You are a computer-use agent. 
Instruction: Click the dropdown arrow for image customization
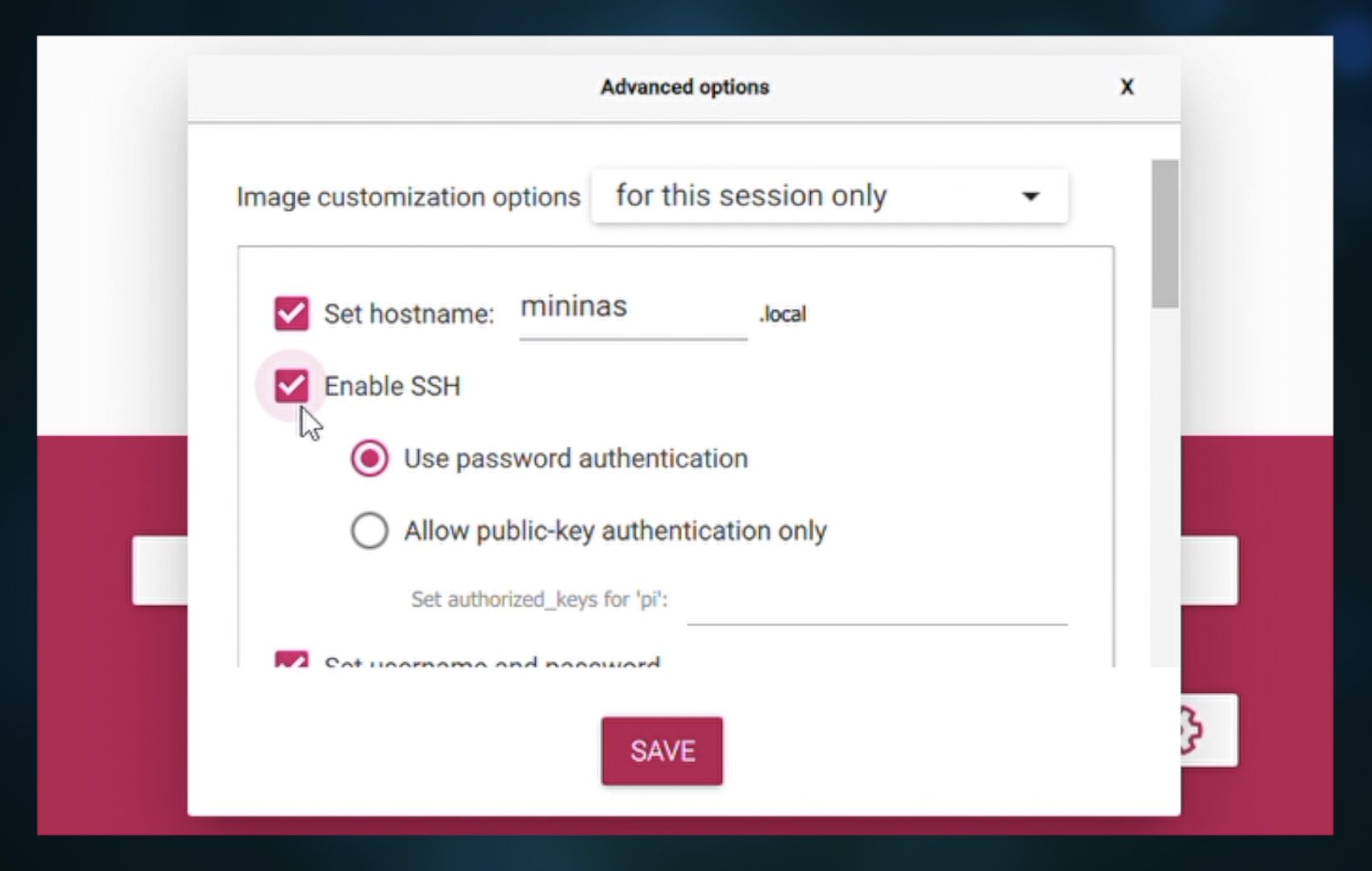tap(1030, 196)
